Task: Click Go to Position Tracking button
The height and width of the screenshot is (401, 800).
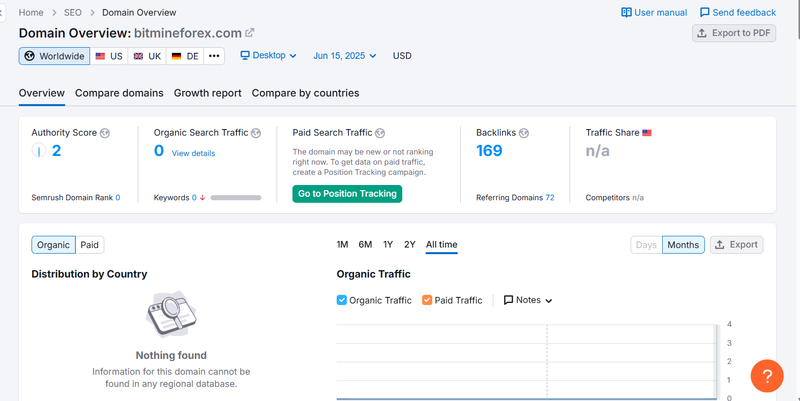Action: coord(347,194)
